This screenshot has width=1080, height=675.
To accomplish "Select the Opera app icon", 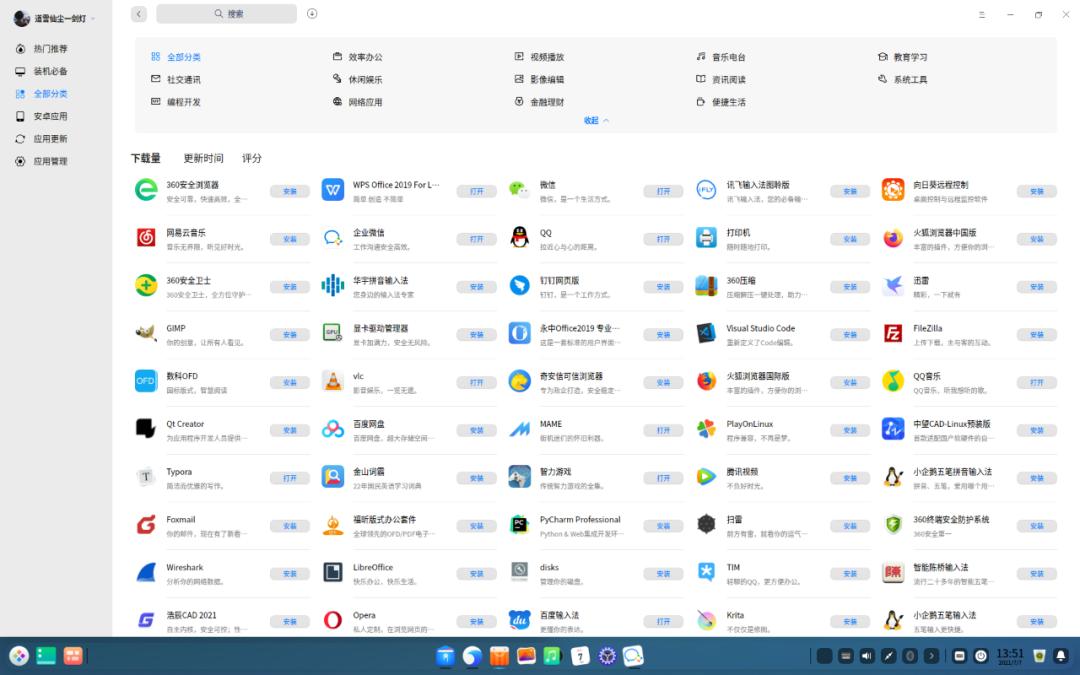I will coord(333,620).
